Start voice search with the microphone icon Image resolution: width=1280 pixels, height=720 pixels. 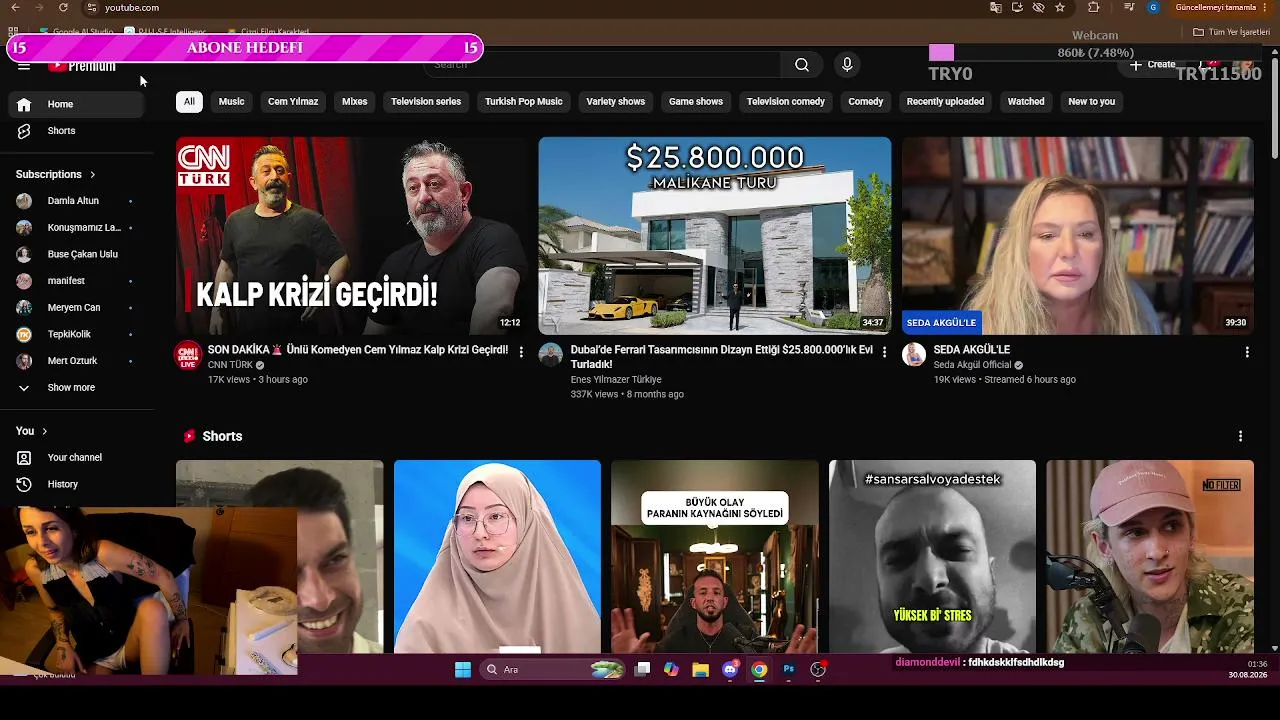tap(847, 65)
